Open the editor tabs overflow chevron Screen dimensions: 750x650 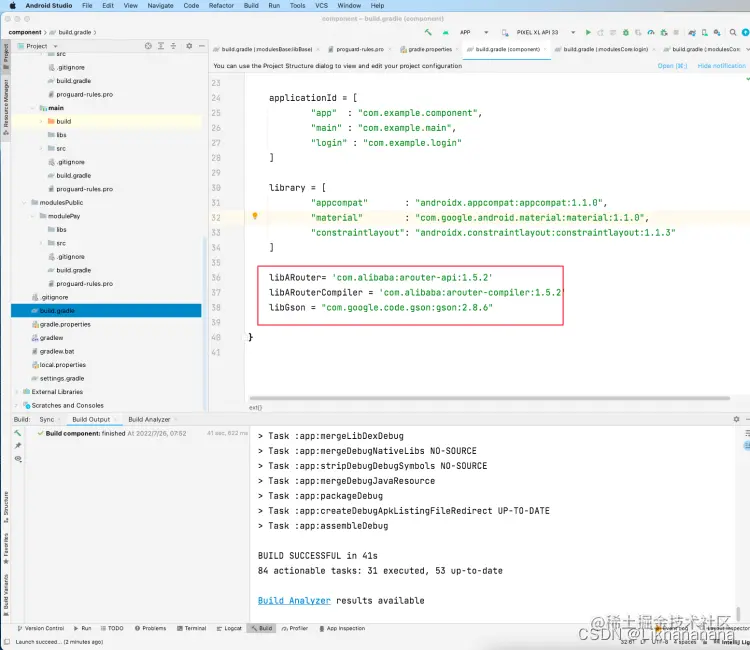(747, 49)
